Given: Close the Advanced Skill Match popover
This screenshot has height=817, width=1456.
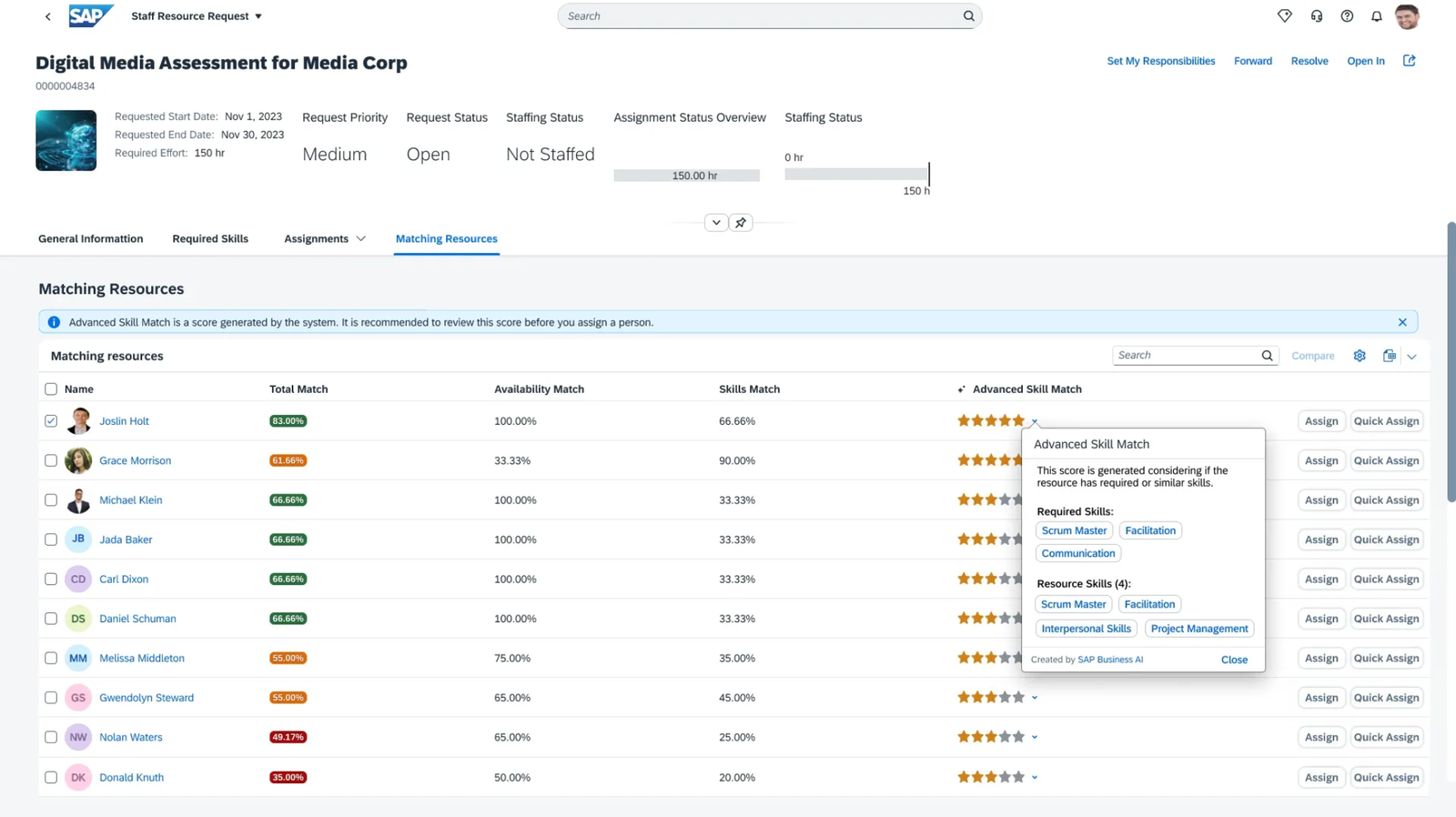Looking at the screenshot, I should pyautogui.click(x=1234, y=660).
